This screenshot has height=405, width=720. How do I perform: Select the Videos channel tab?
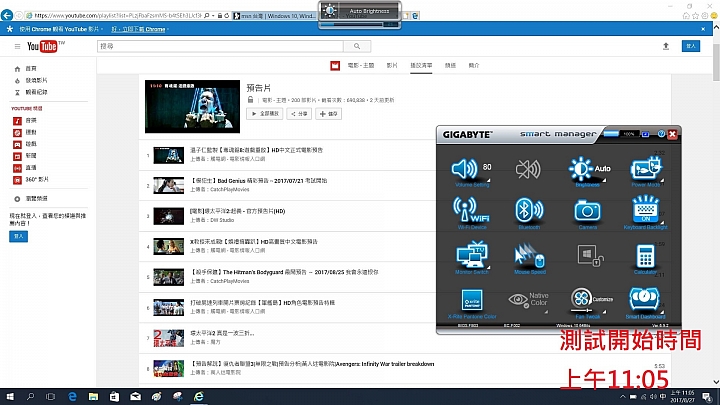point(392,66)
